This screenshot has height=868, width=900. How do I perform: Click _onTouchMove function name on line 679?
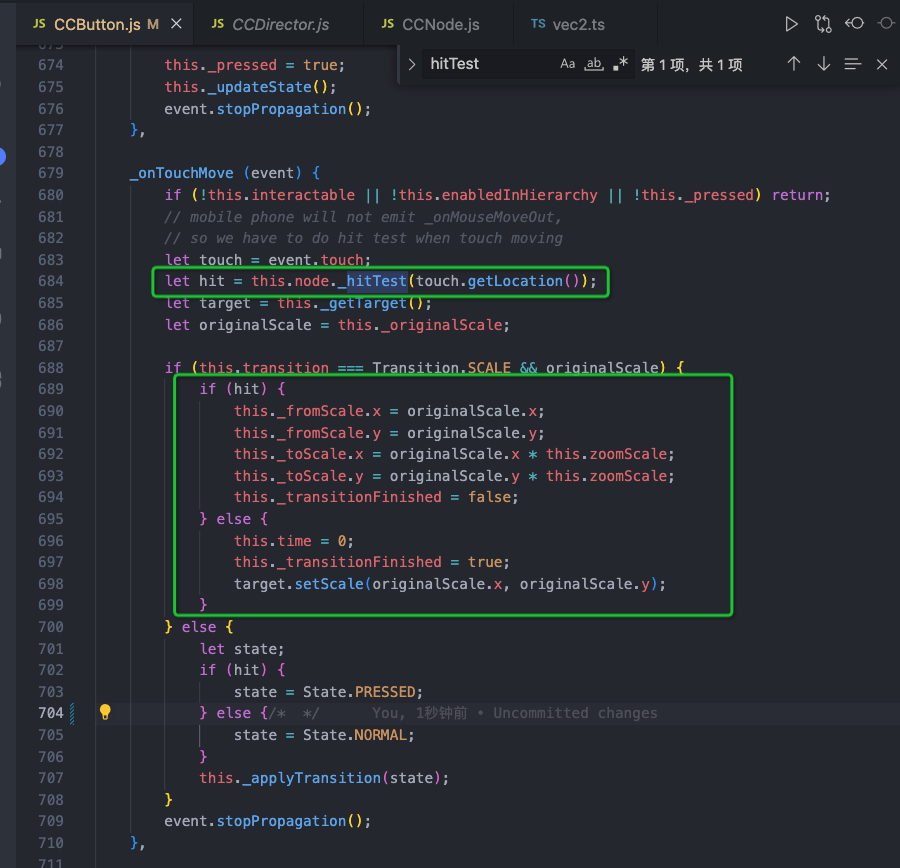tap(182, 173)
